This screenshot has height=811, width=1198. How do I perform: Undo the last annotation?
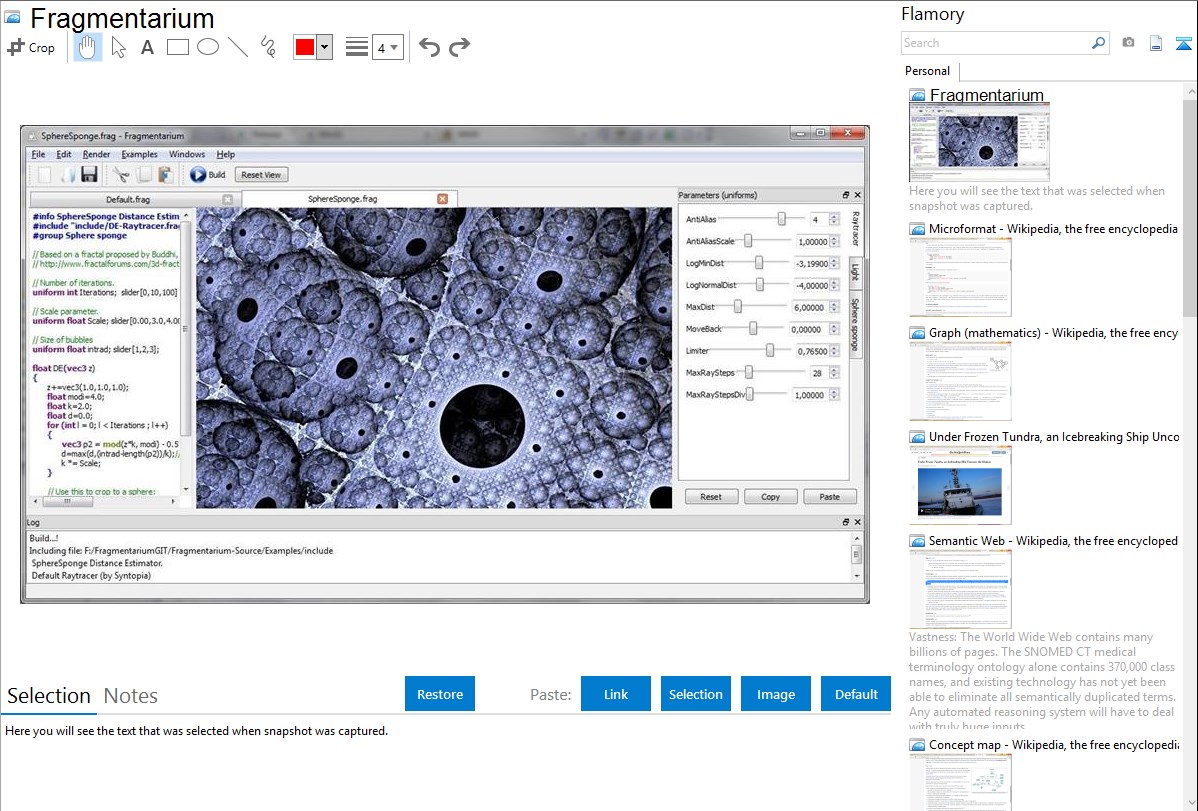tap(429, 47)
